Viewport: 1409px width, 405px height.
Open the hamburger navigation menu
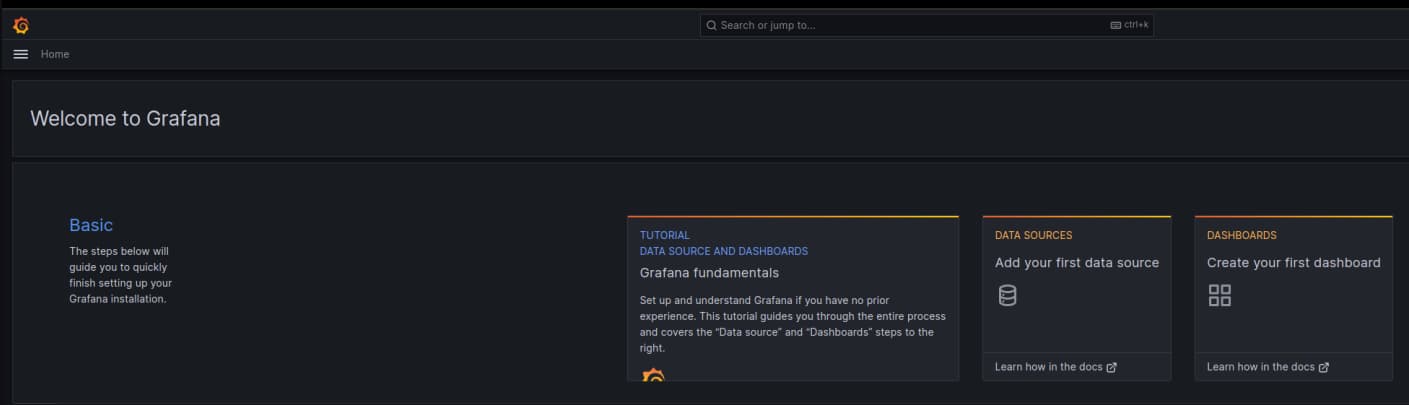point(20,54)
